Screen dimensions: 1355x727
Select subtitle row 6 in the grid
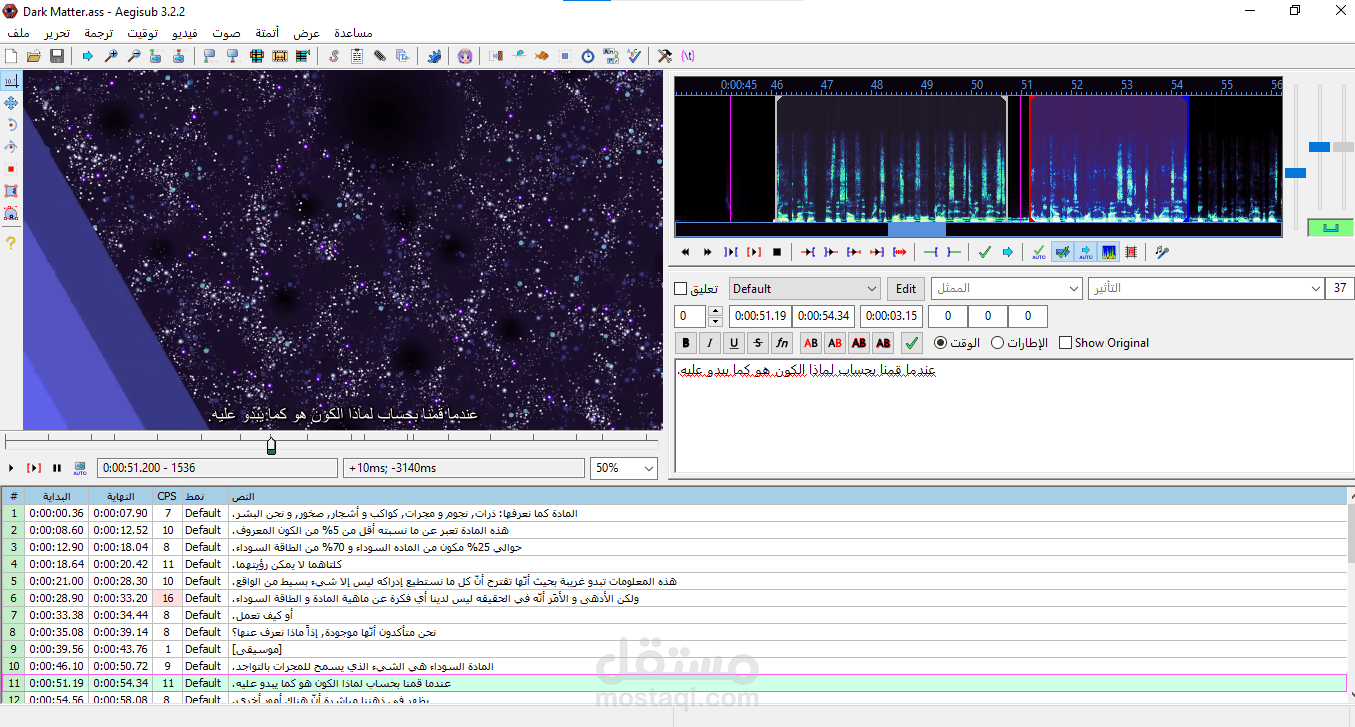click(x=674, y=598)
